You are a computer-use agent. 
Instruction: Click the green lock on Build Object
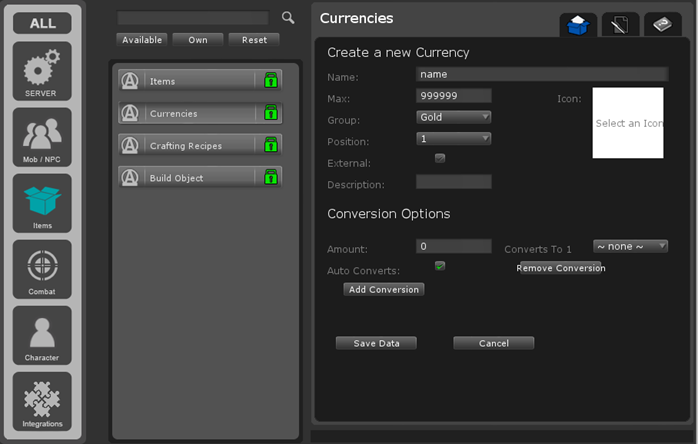tap(270, 178)
